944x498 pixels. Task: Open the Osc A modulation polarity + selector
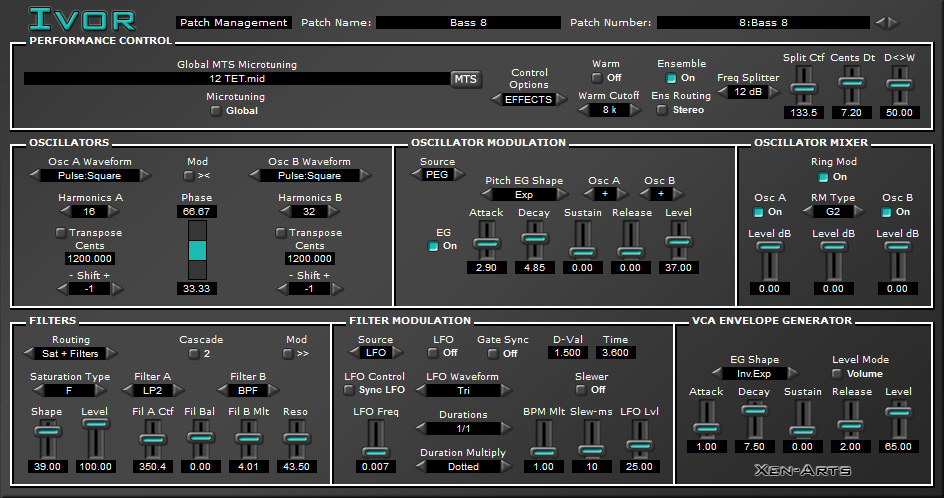click(x=605, y=194)
